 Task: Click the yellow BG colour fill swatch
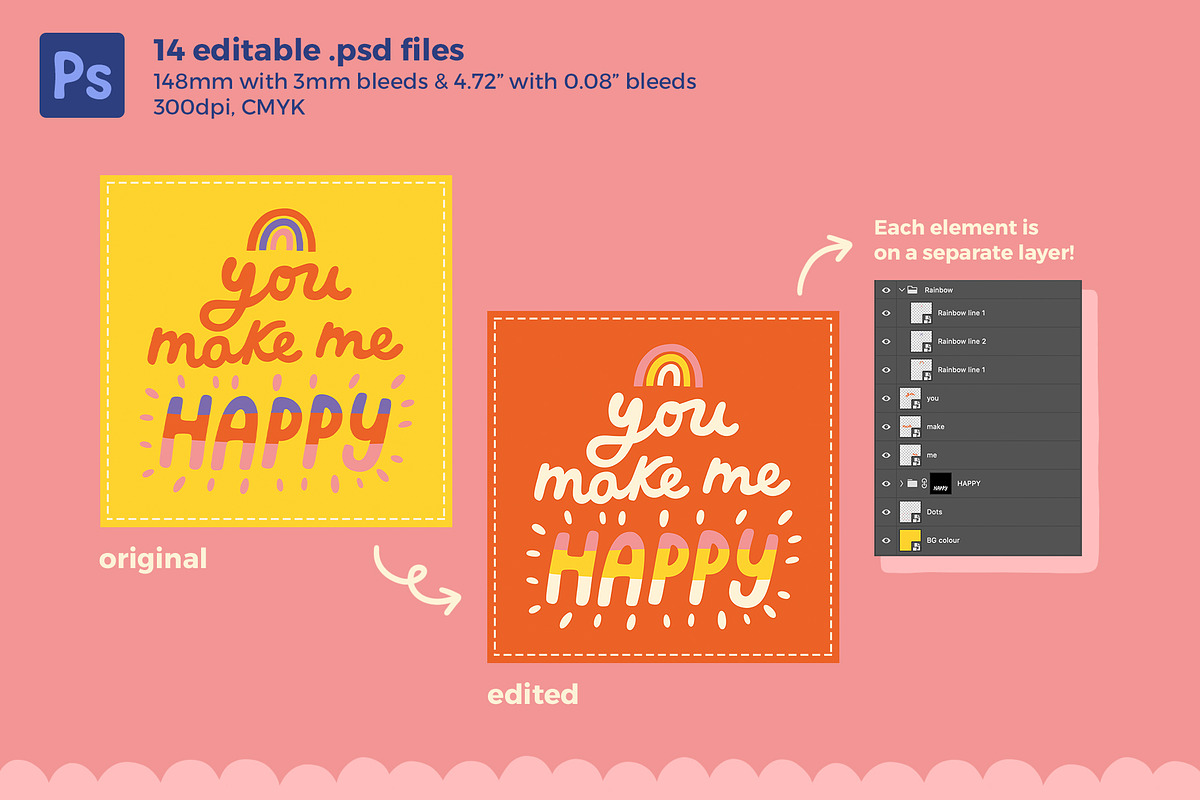pos(906,538)
